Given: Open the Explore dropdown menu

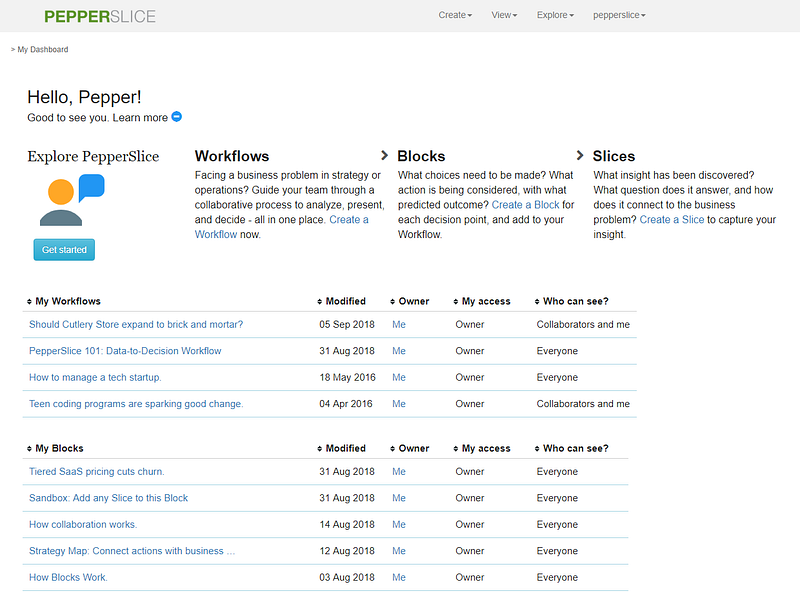Looking at the screenshot, I should 555,15.
